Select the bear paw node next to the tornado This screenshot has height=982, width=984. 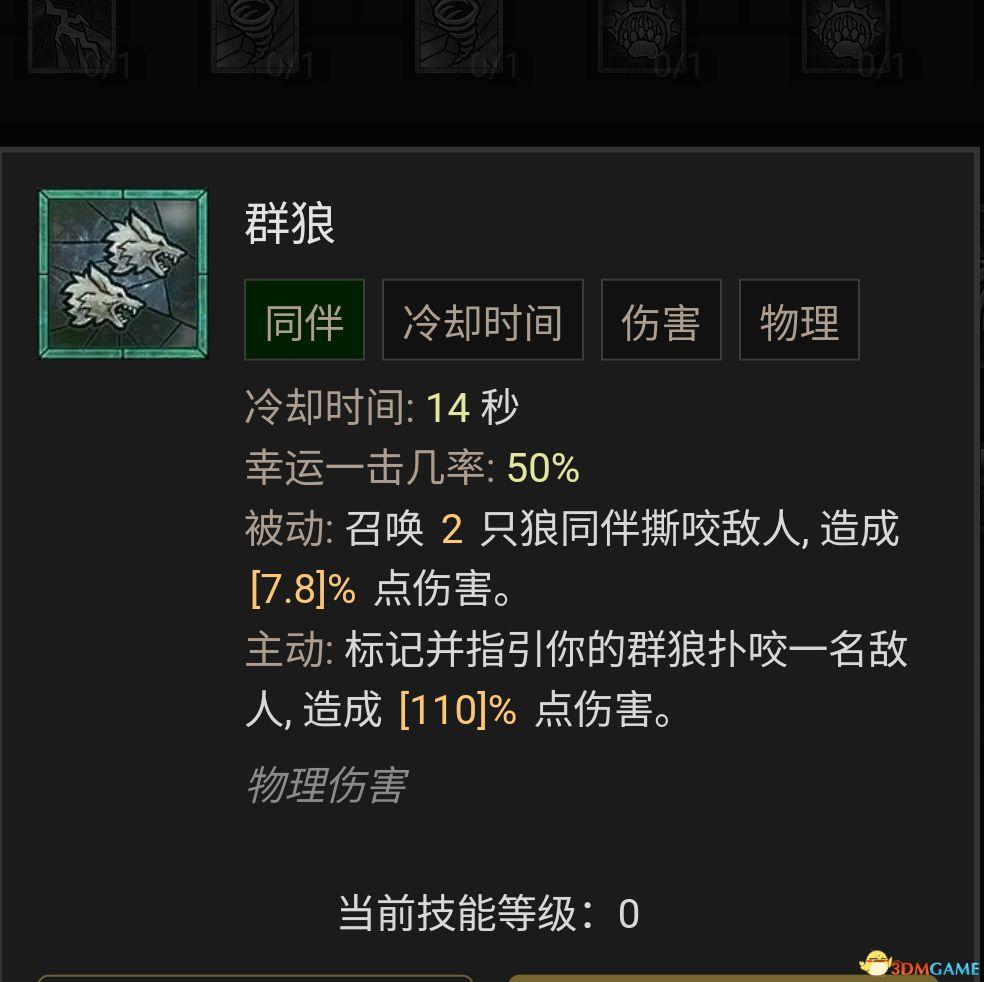click(x=643, y=35)
